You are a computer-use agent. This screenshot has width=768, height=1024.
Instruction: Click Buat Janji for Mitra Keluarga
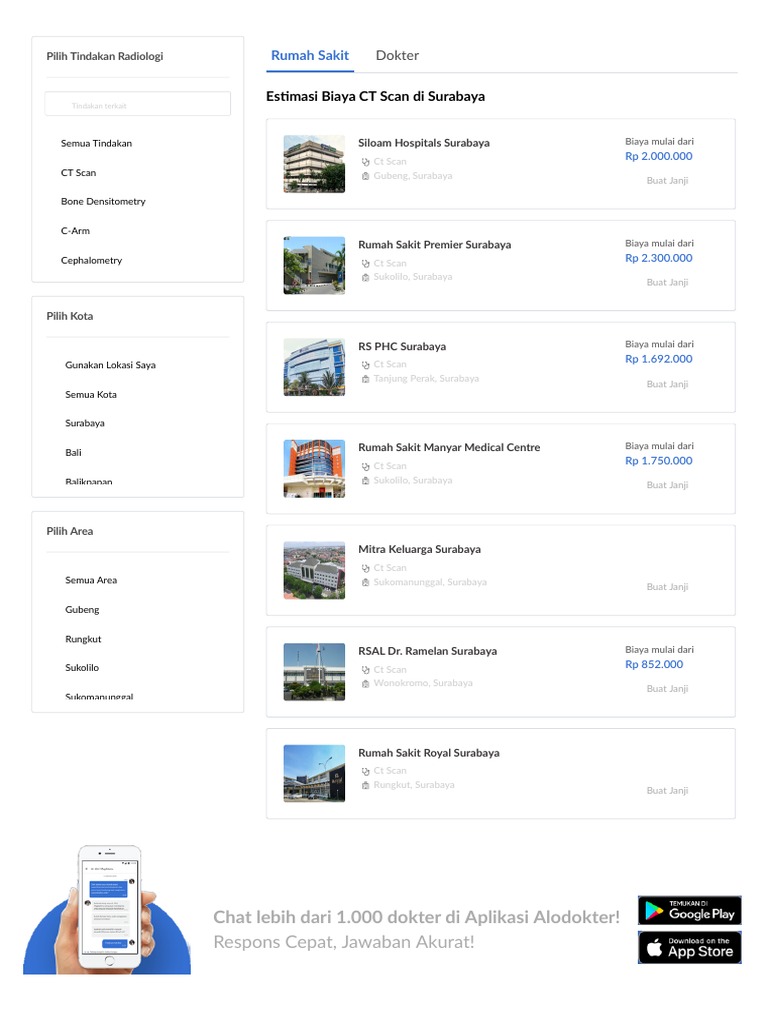pos(667,586)
